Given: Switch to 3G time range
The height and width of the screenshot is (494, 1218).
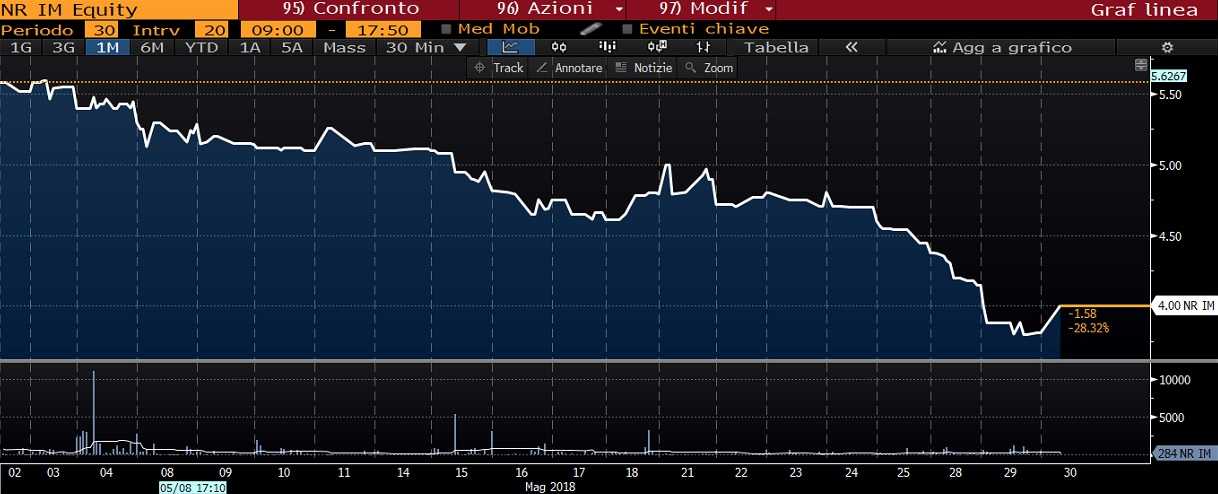Looking at the screenshot, I should [63, 47].
